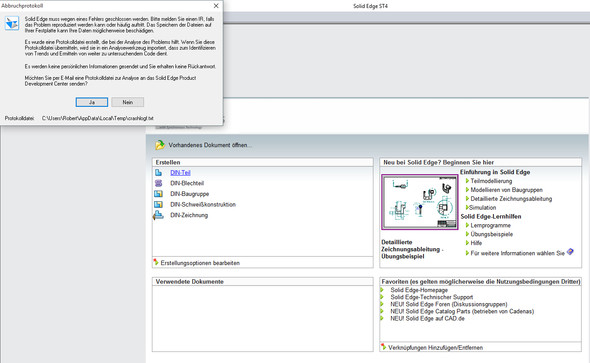Click the arrow icon beside Hilfe

(x=467, y=243)
